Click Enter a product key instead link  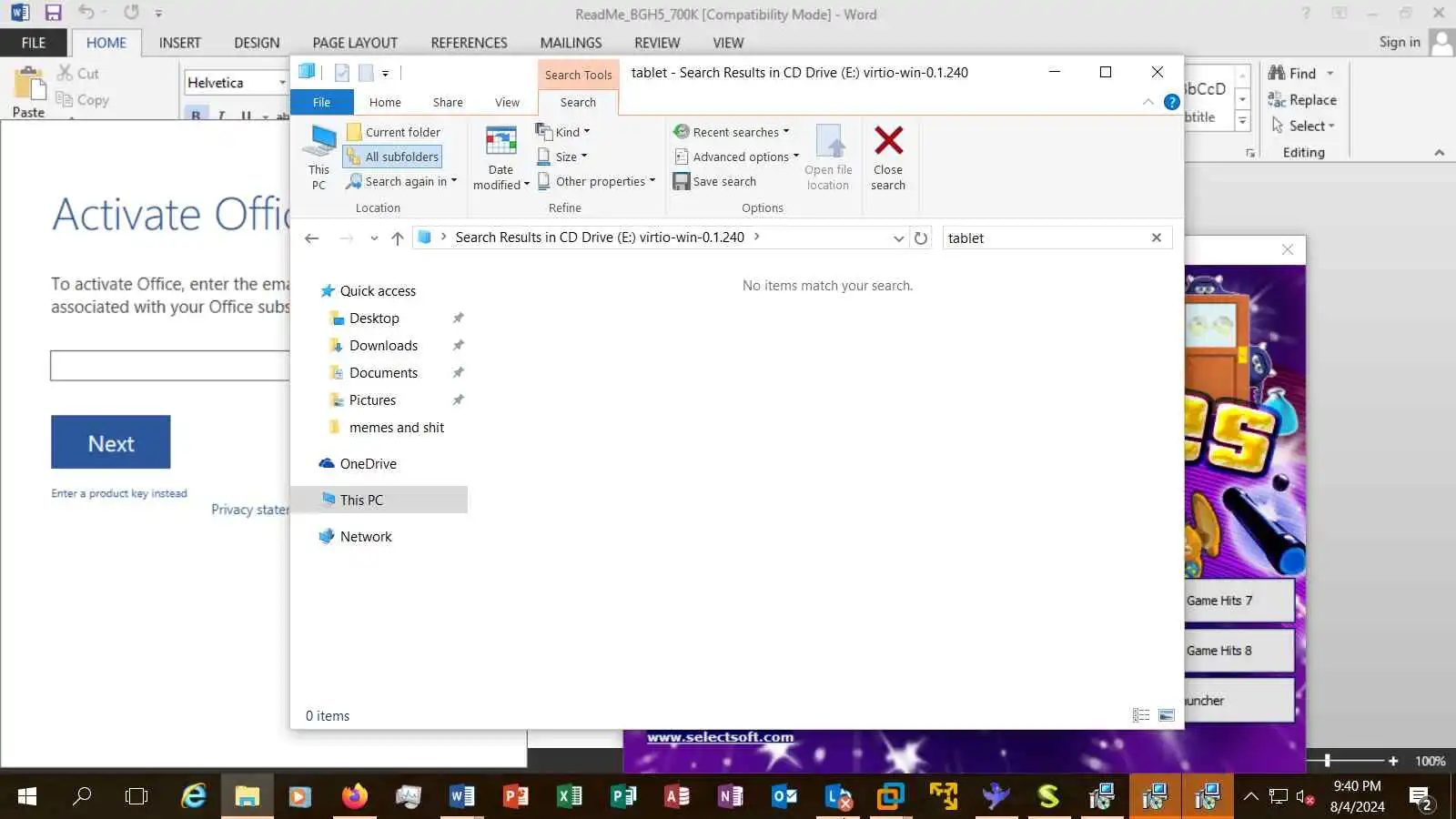tap(119, 493)
